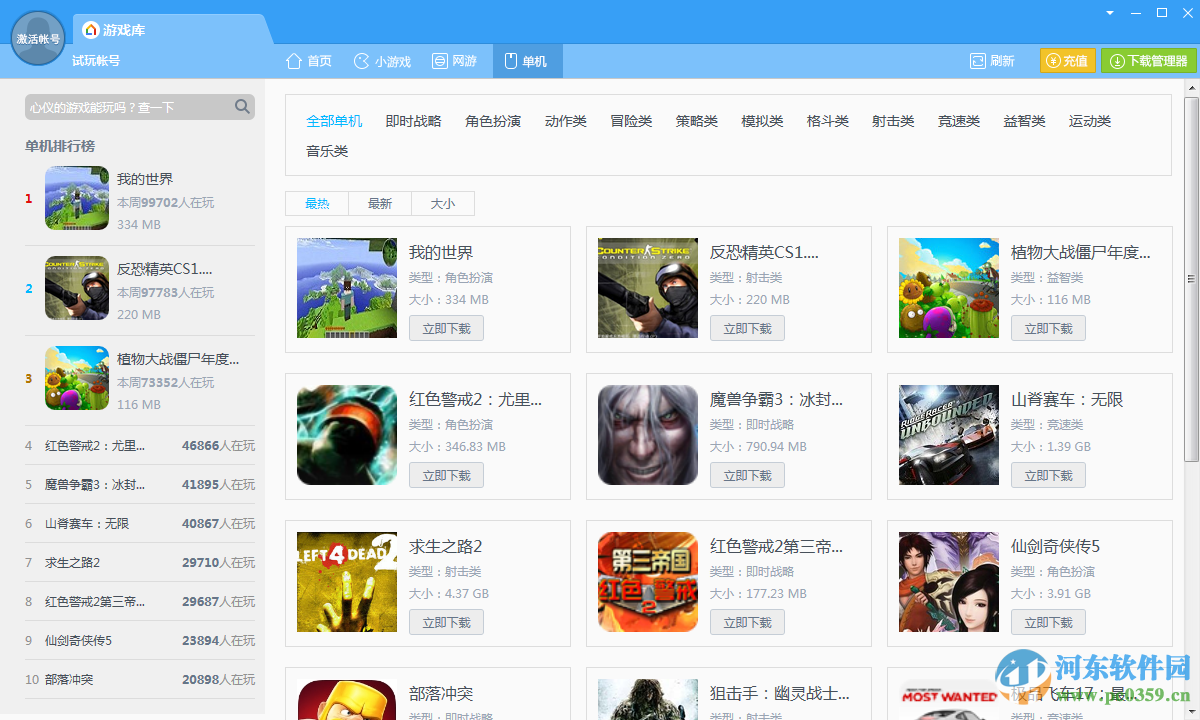Click the 山脊赛车：无限 thumbnail
Image resolution: width=1200 pixels, height=720 pixels.
click(949, 435)
